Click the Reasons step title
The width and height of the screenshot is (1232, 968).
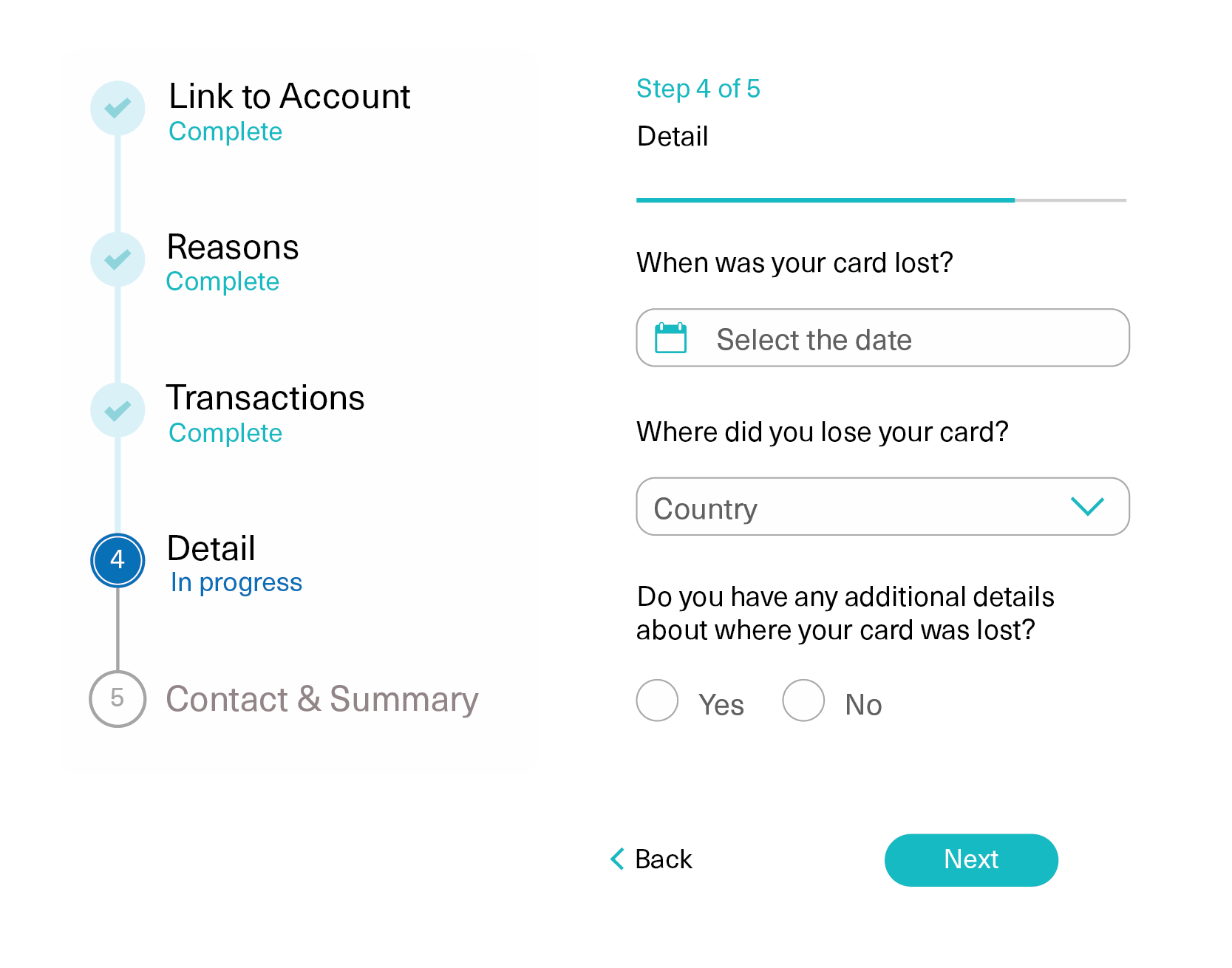(x=233, y=248)
